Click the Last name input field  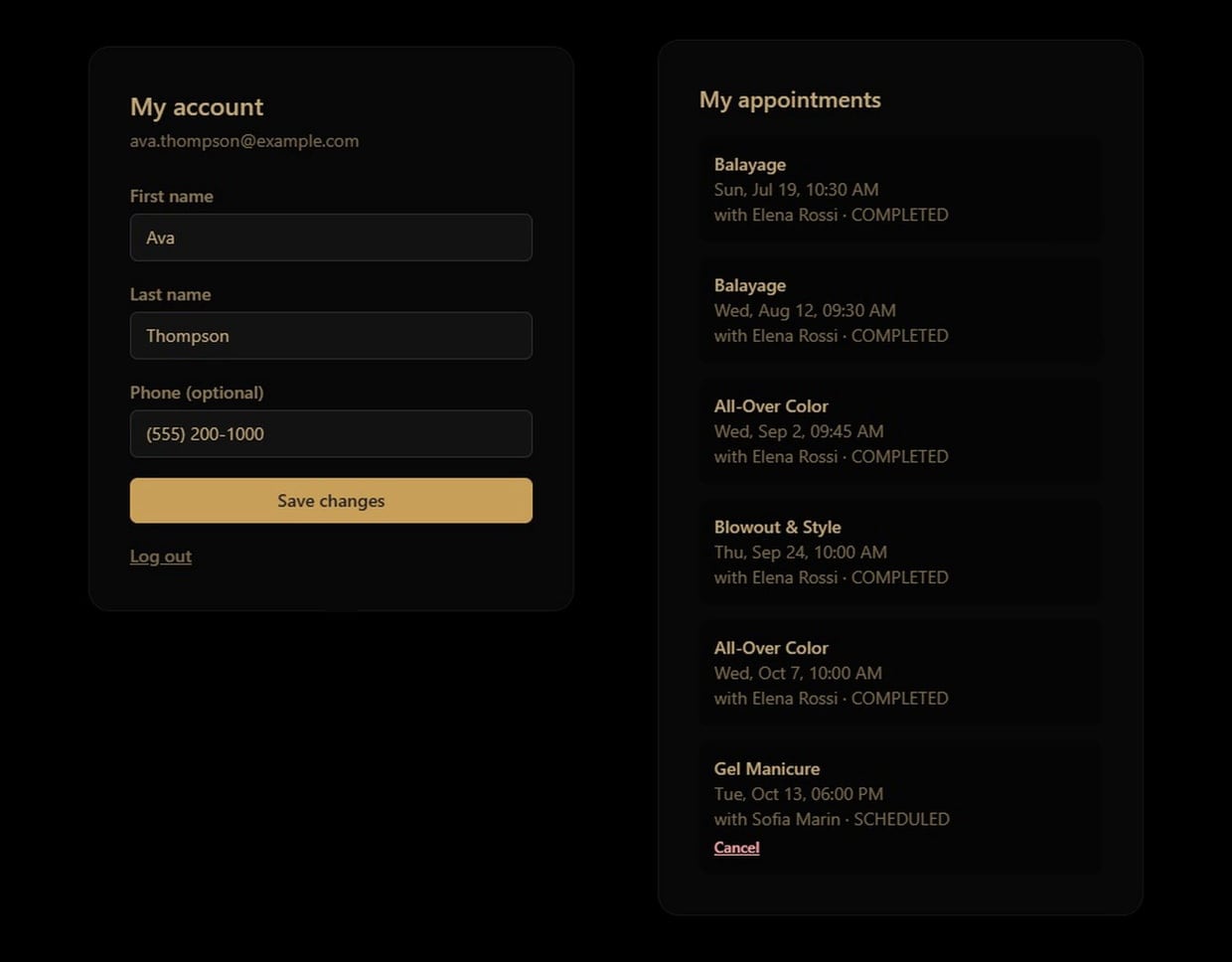[x=331, y=336]
